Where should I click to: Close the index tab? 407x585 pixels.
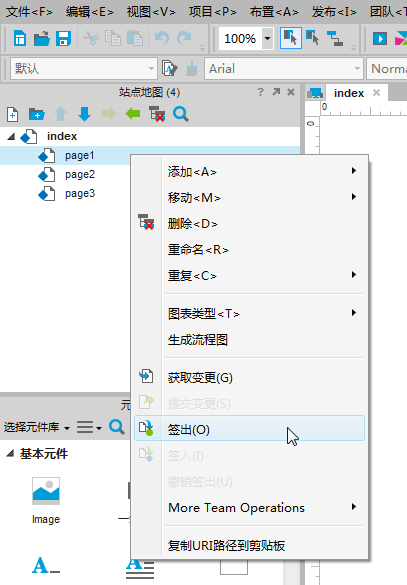tap(376, 93)
